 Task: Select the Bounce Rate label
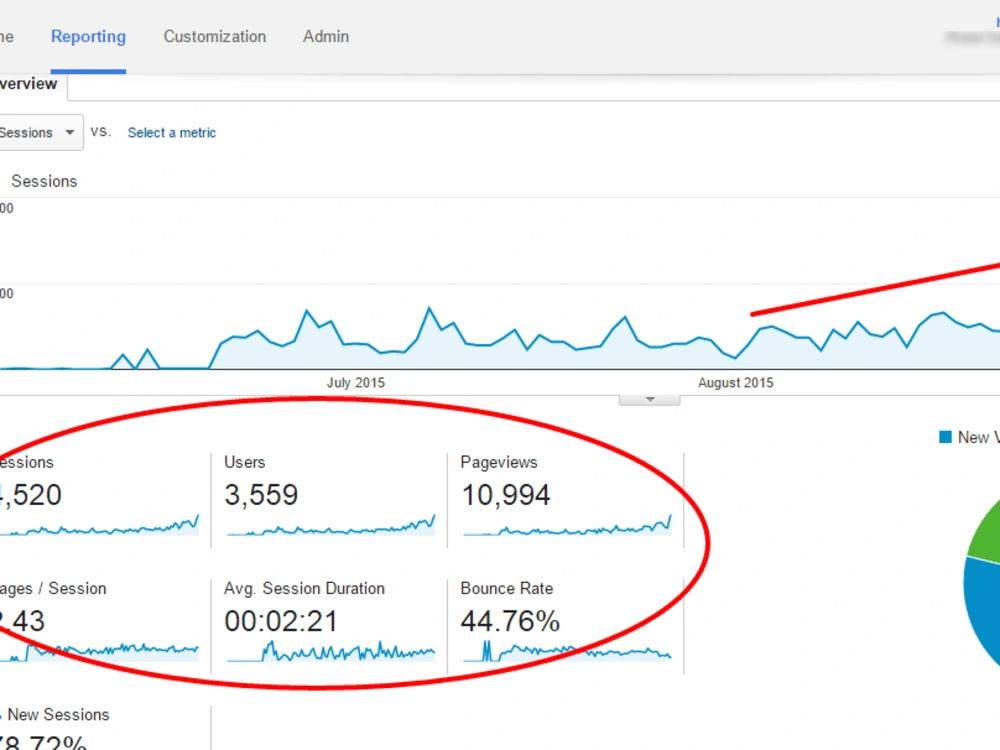pyautogui.click(x=506, y=588)
